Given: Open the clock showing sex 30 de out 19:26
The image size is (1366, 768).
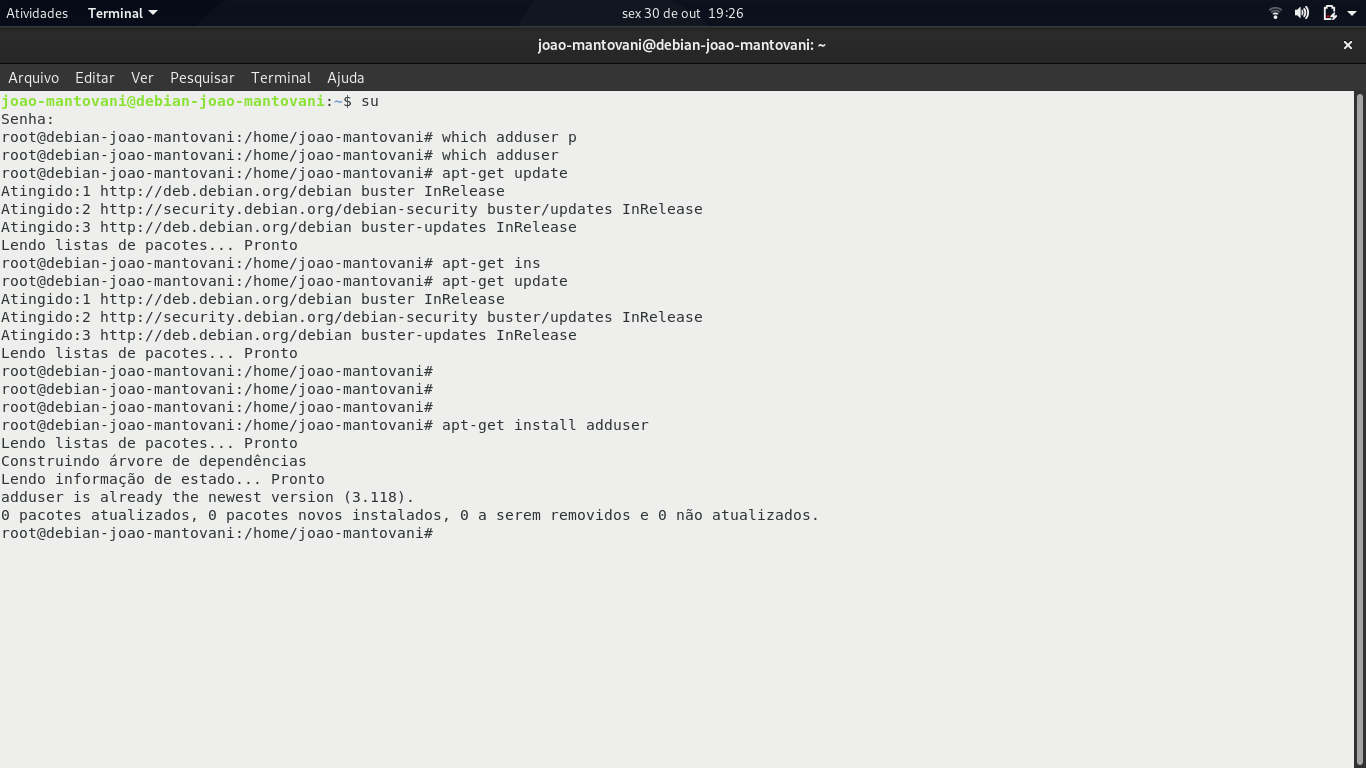Looking at the screenshot, I should [683, 13].
